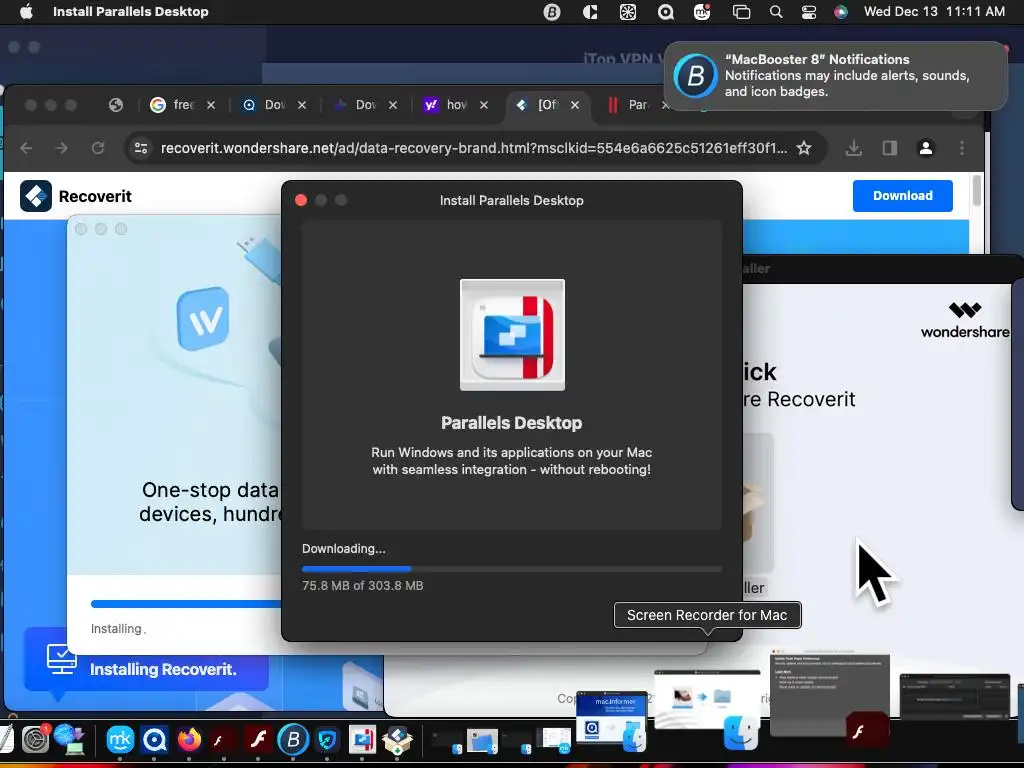This screenshot has width=1024, height=768.
Task: Toggle Chrome side panel
Action: pos(889,148)
